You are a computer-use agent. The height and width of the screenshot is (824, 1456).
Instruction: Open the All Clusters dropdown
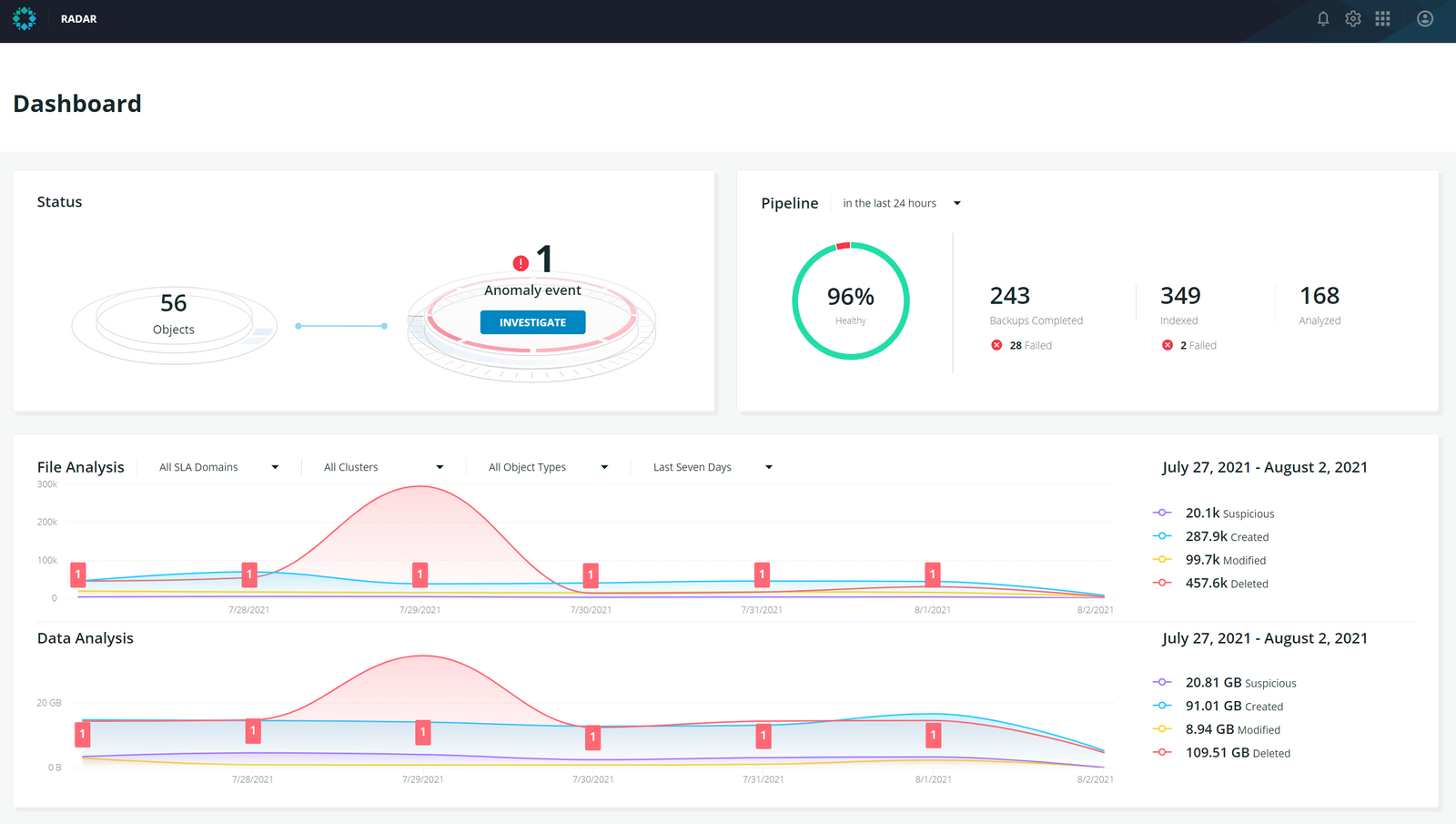(383, 467)
